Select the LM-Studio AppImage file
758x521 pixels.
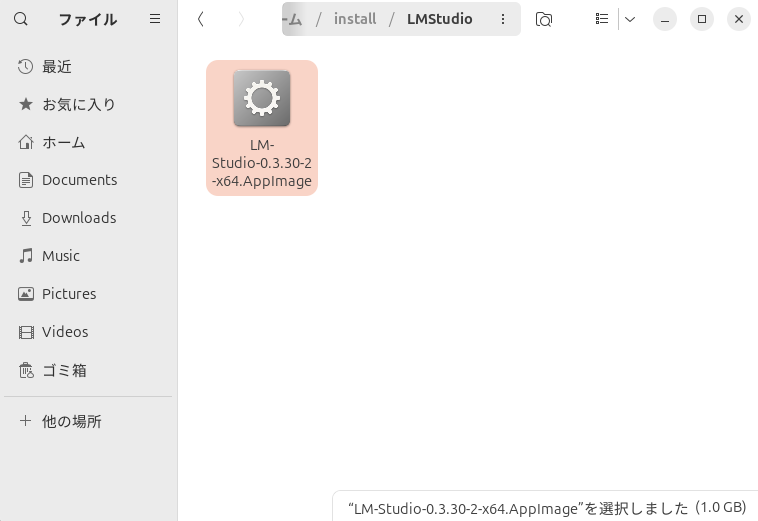pyautogui.click(x=261, y=127)
